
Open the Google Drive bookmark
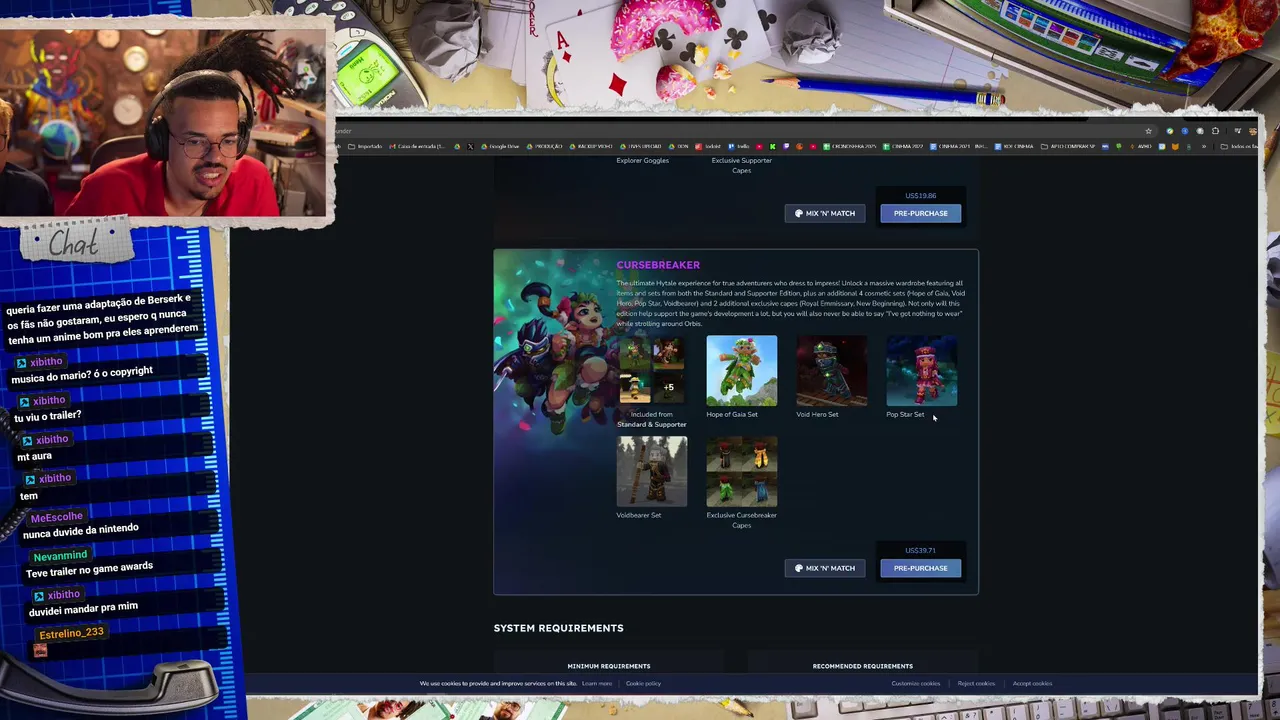tap(499, 146)
